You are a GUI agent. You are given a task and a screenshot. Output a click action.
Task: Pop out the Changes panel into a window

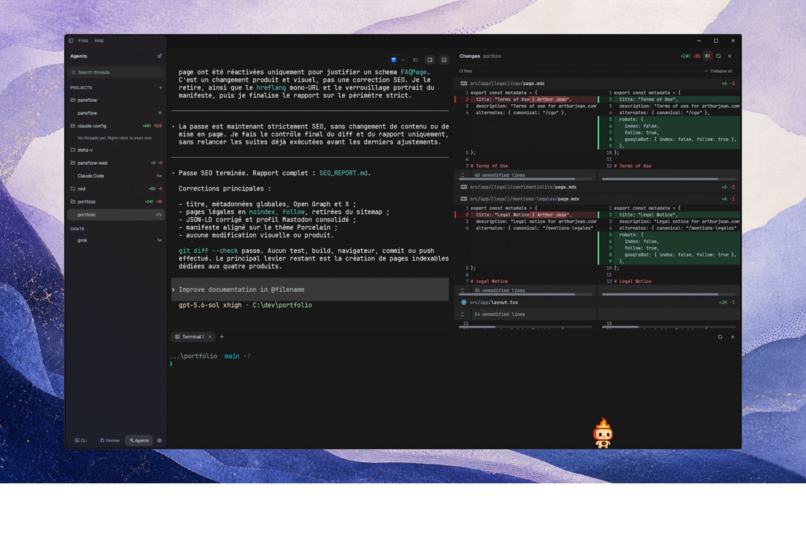719,56
